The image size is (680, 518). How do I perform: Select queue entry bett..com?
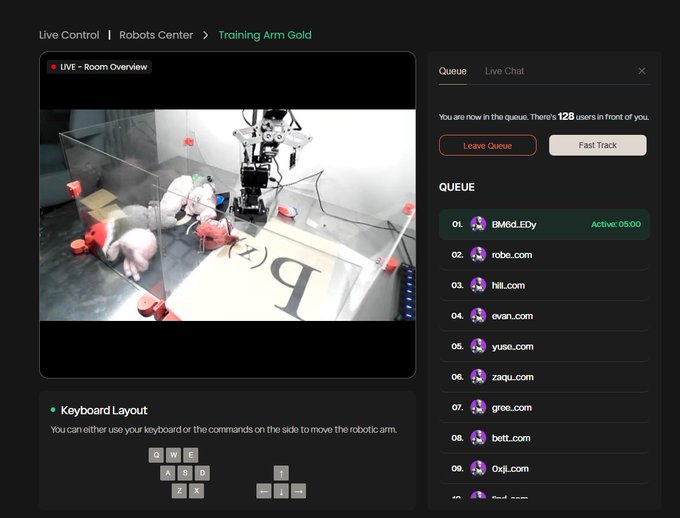tap(545, 438)
